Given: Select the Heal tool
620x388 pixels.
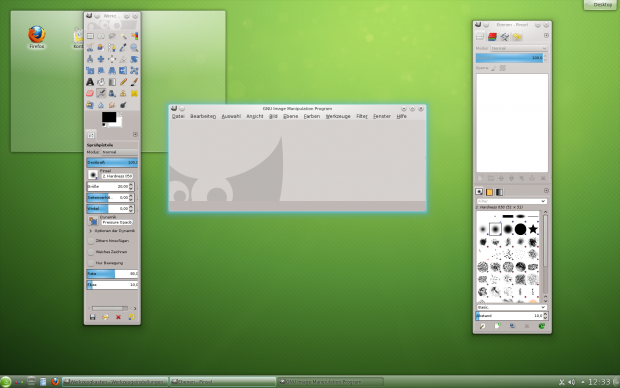Looking at the screenshot, I should 134,93.
